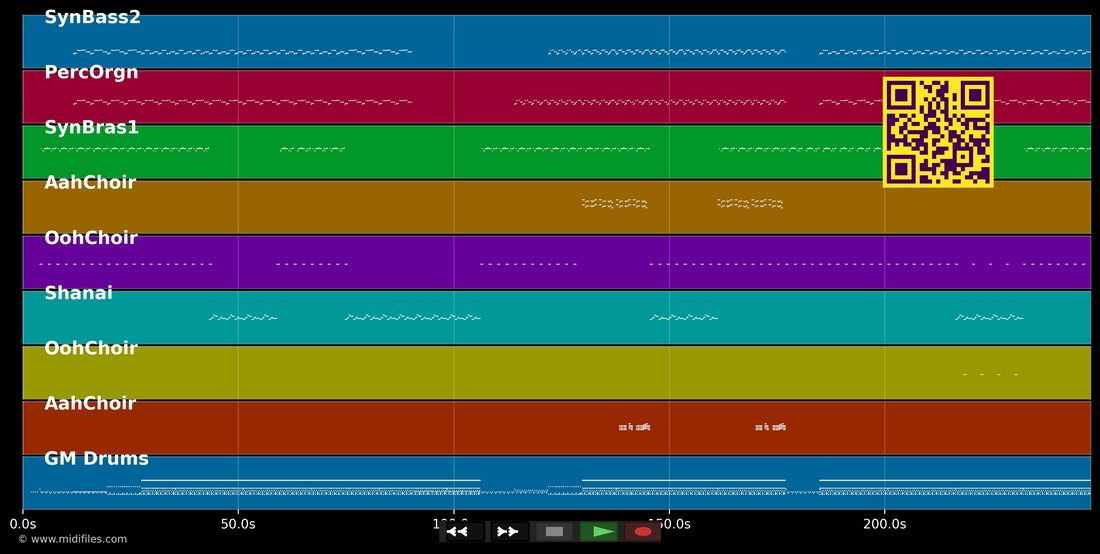This screenshot has height=554, width=1100.
Task: Select the AahChoir label on brown track
Action: point(90,182)
